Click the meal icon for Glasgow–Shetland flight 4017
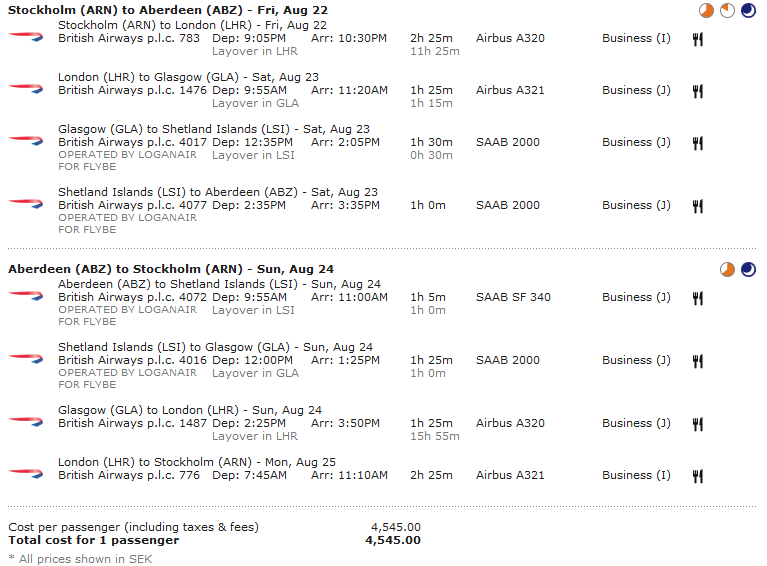This screenshot has height=566, width=767. pos(698,143)
